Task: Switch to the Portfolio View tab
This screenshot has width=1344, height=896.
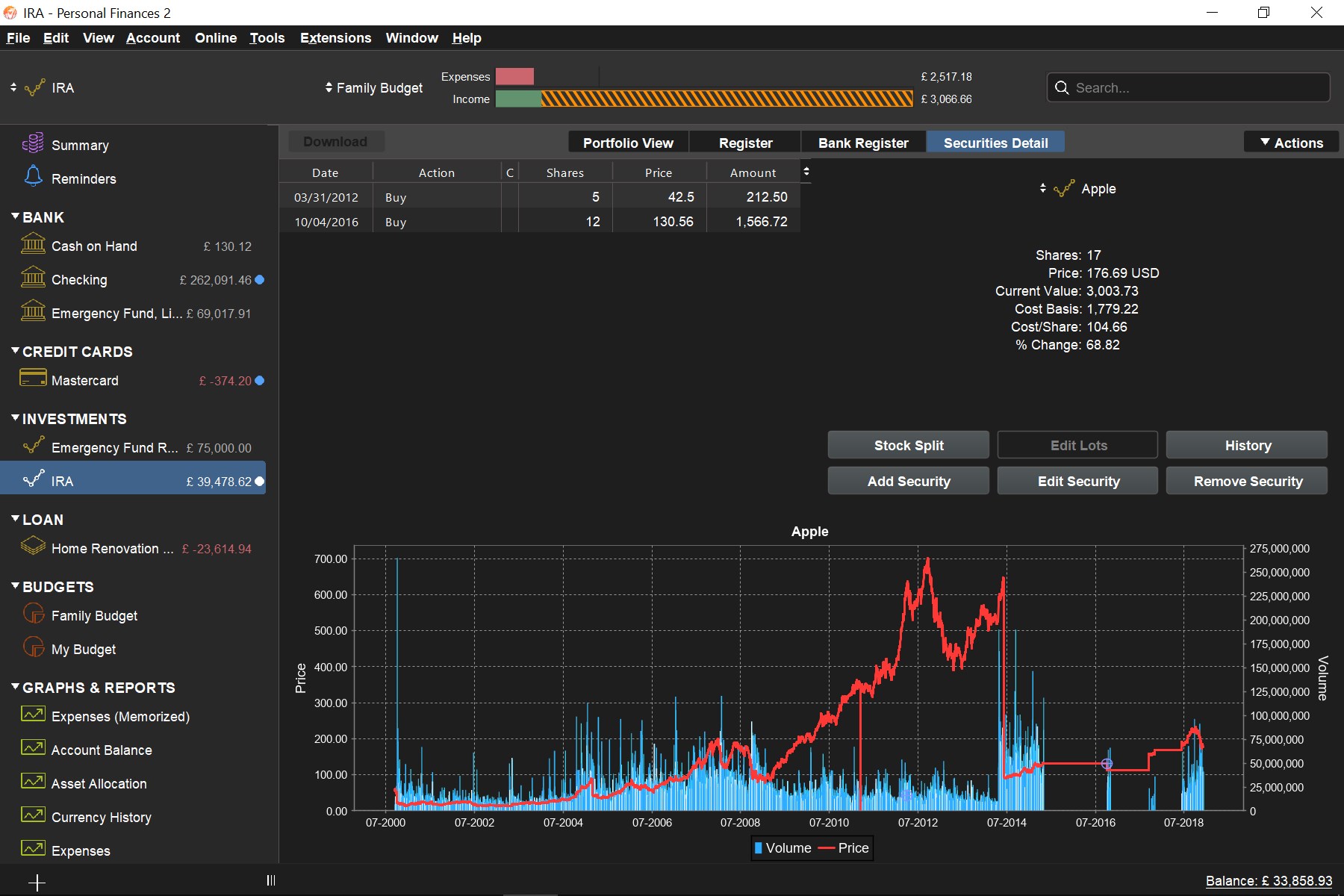Action: tap(628, 143)
